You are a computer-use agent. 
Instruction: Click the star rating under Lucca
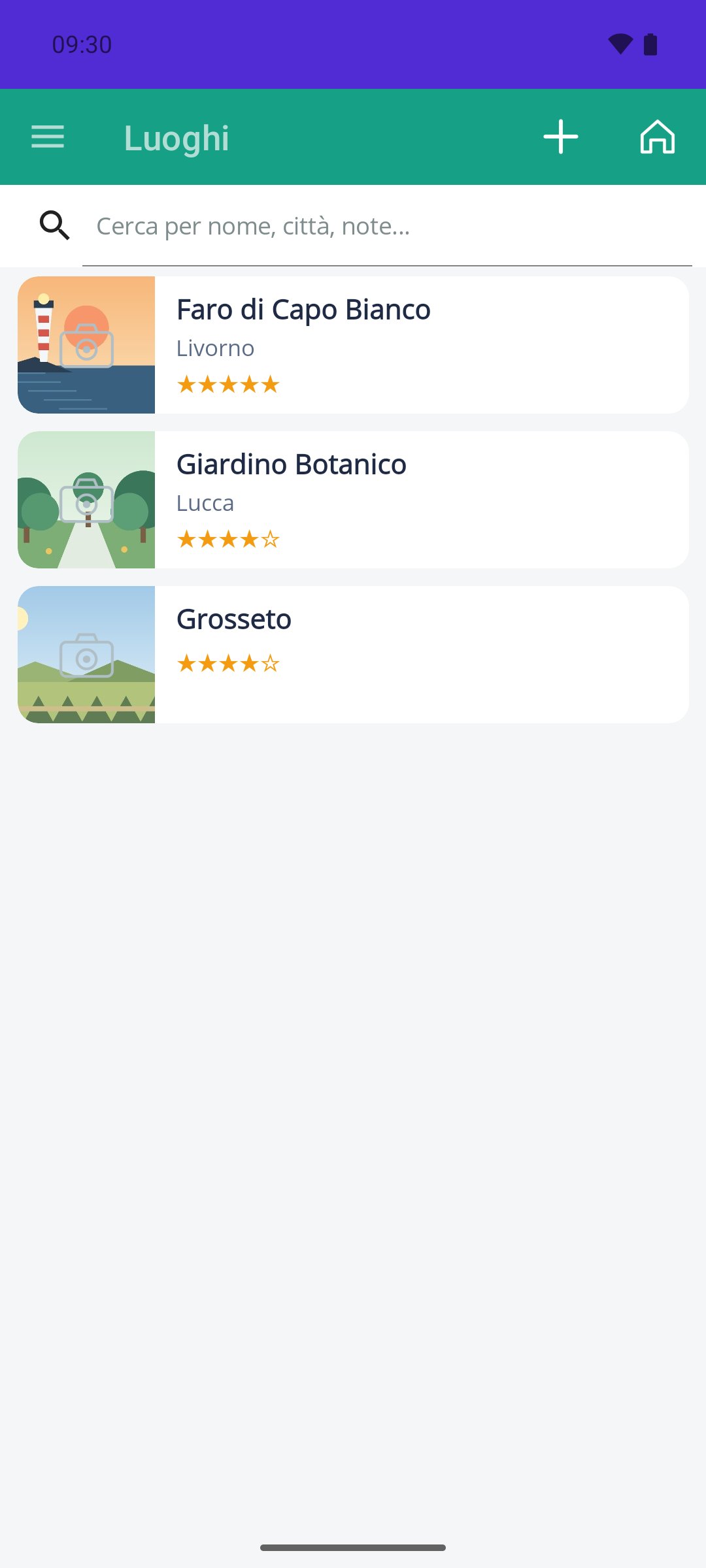tap(228, 539)
